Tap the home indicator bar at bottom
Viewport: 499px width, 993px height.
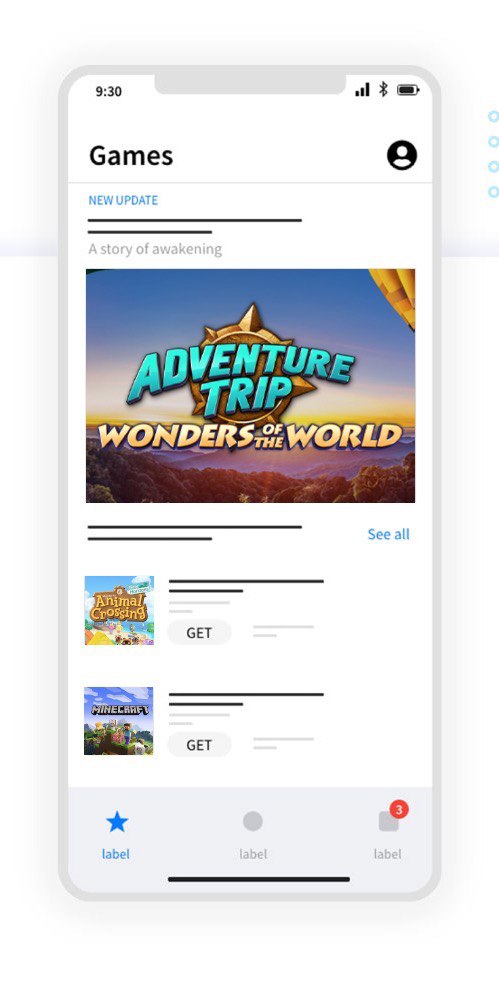click(258, 879)
